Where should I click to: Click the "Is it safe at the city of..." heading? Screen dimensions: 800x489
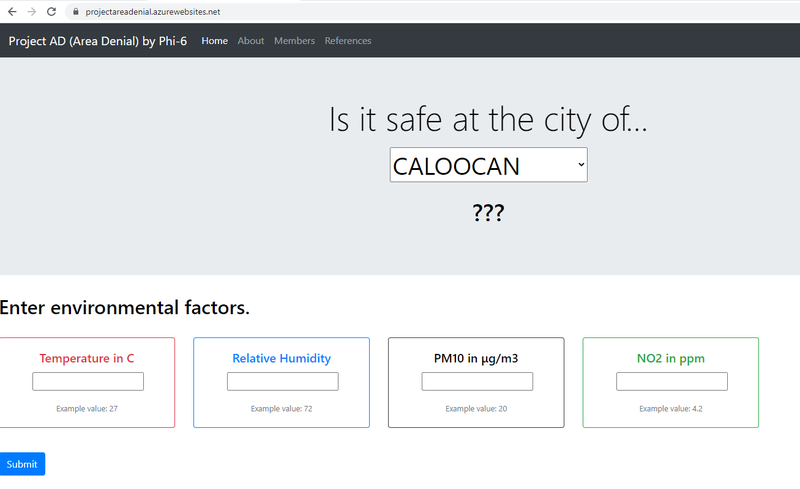(488, 120)
